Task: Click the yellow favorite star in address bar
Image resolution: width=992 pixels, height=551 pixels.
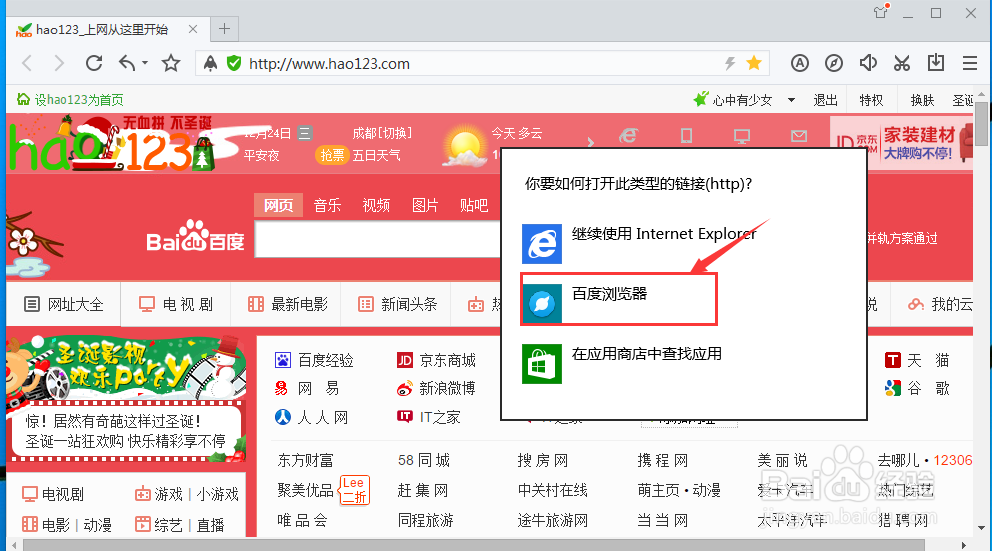Action: pos(753,63)
